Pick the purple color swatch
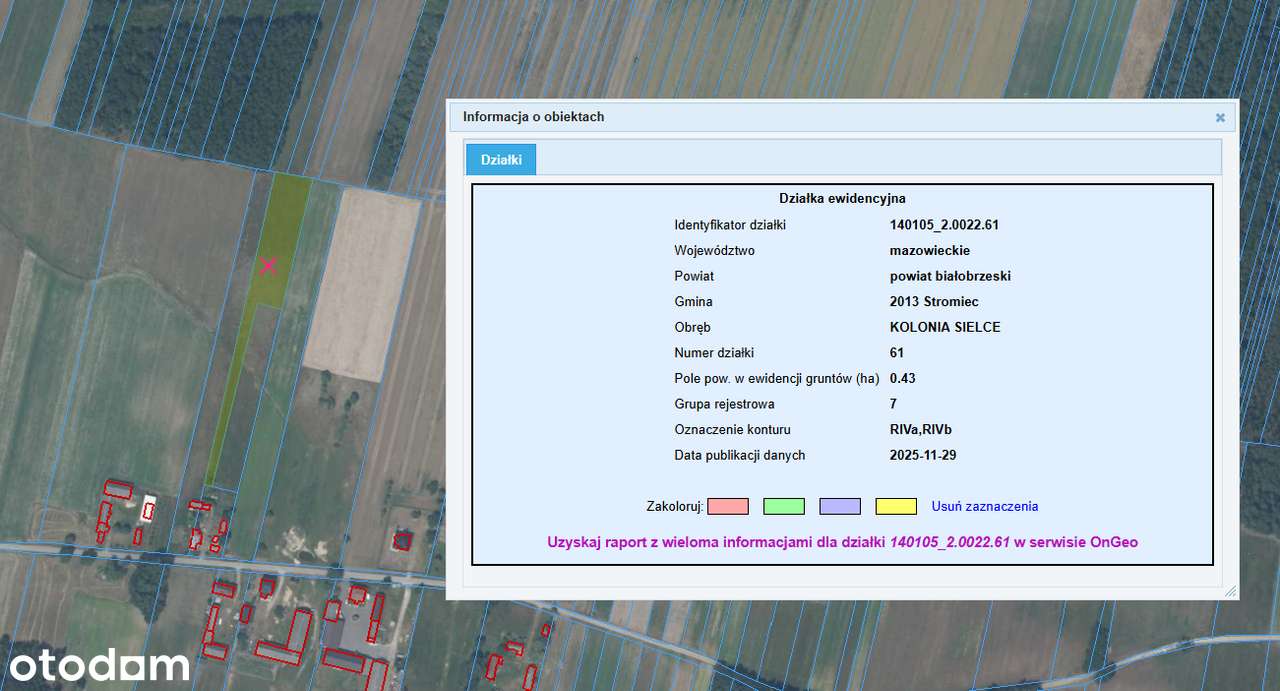Viewport: 1280px width, 691px height. [840, 507]
